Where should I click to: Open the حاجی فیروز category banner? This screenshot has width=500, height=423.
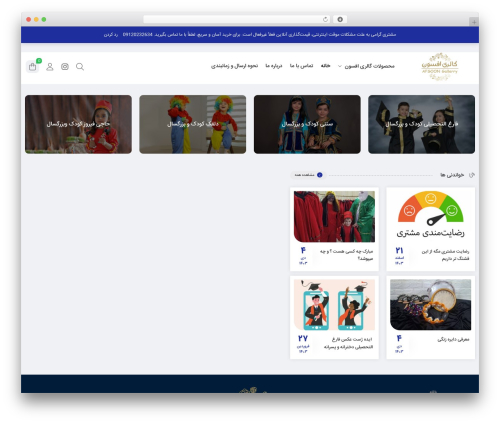pos(78,124)
